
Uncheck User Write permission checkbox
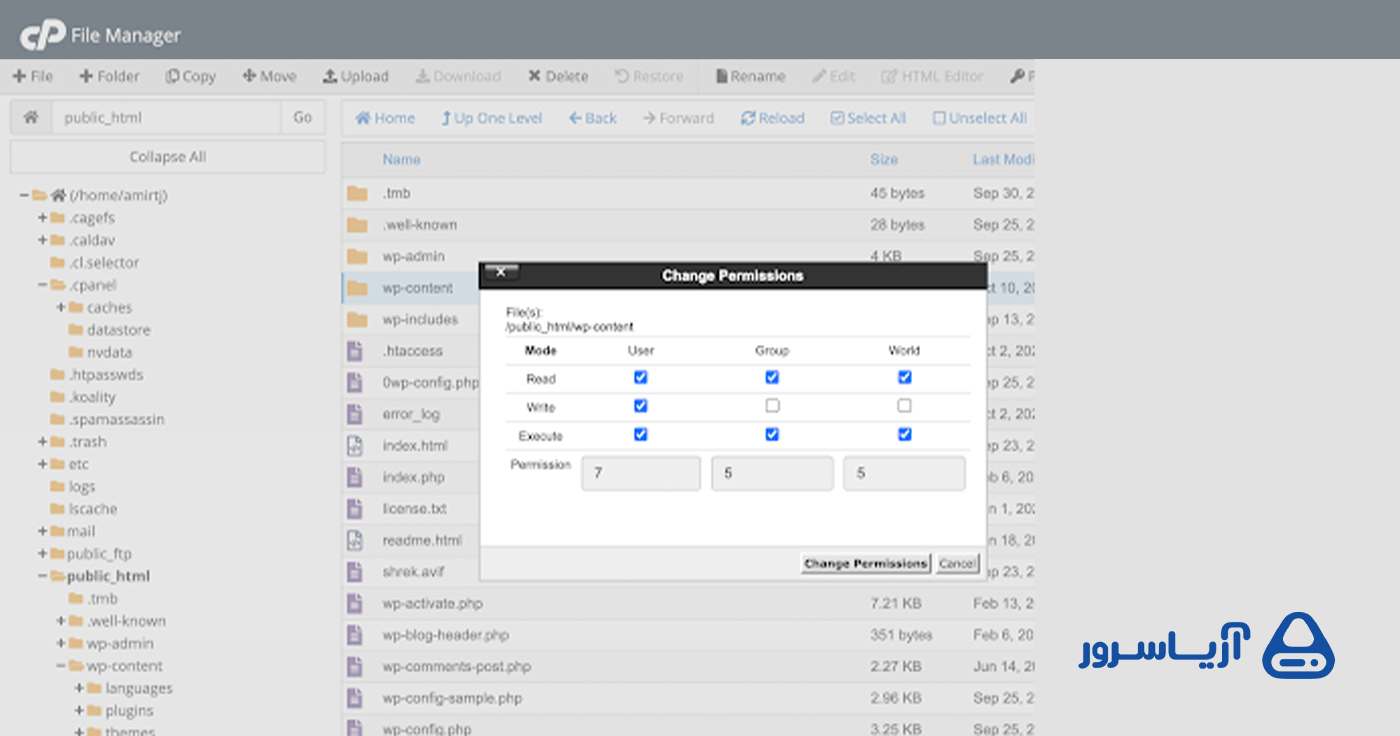pos(641,406)
